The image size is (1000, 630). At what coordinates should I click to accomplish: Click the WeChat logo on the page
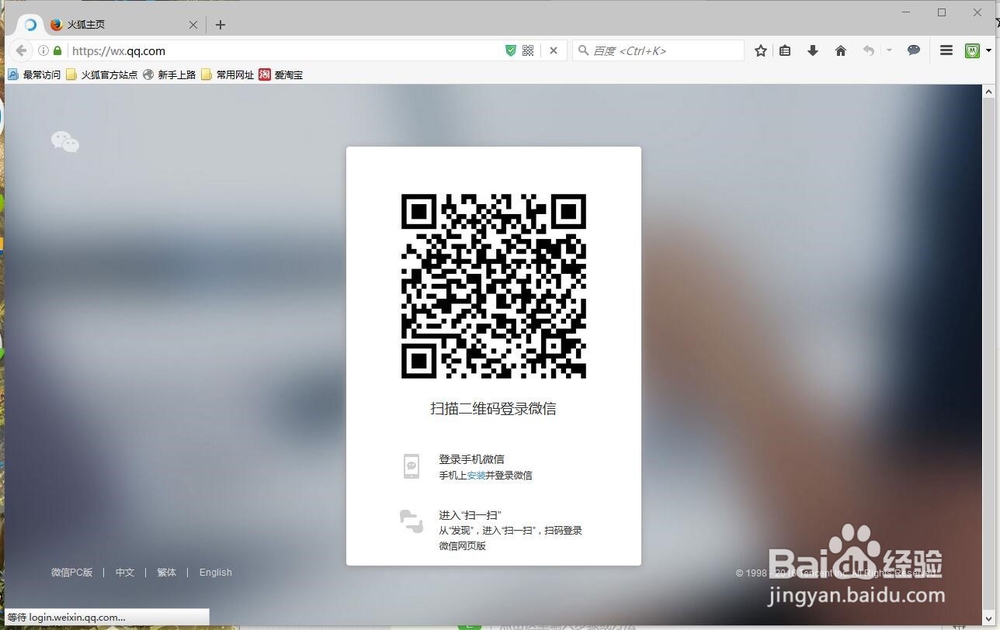pos(64,142)
